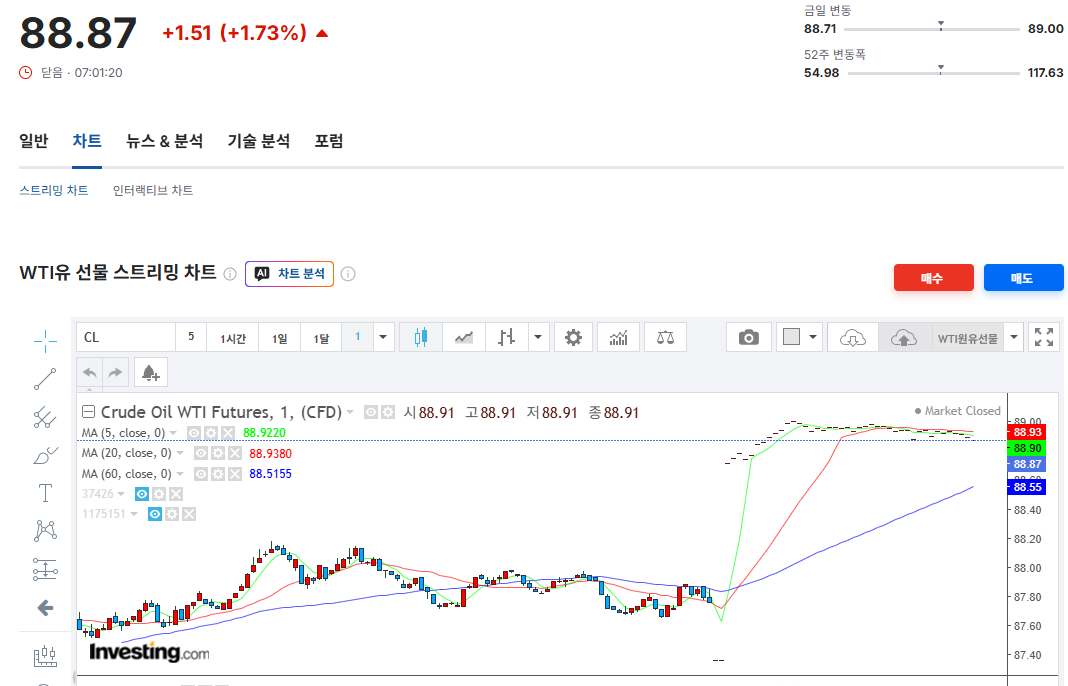
Task: Open the 차트 tab
Action: 87,141
